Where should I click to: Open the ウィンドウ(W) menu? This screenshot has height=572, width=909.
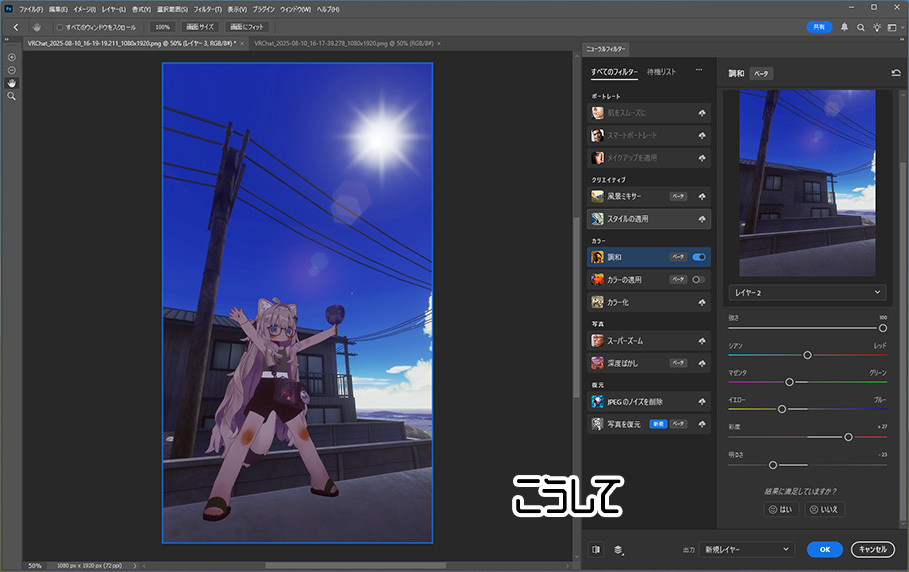tap(296, 9)
